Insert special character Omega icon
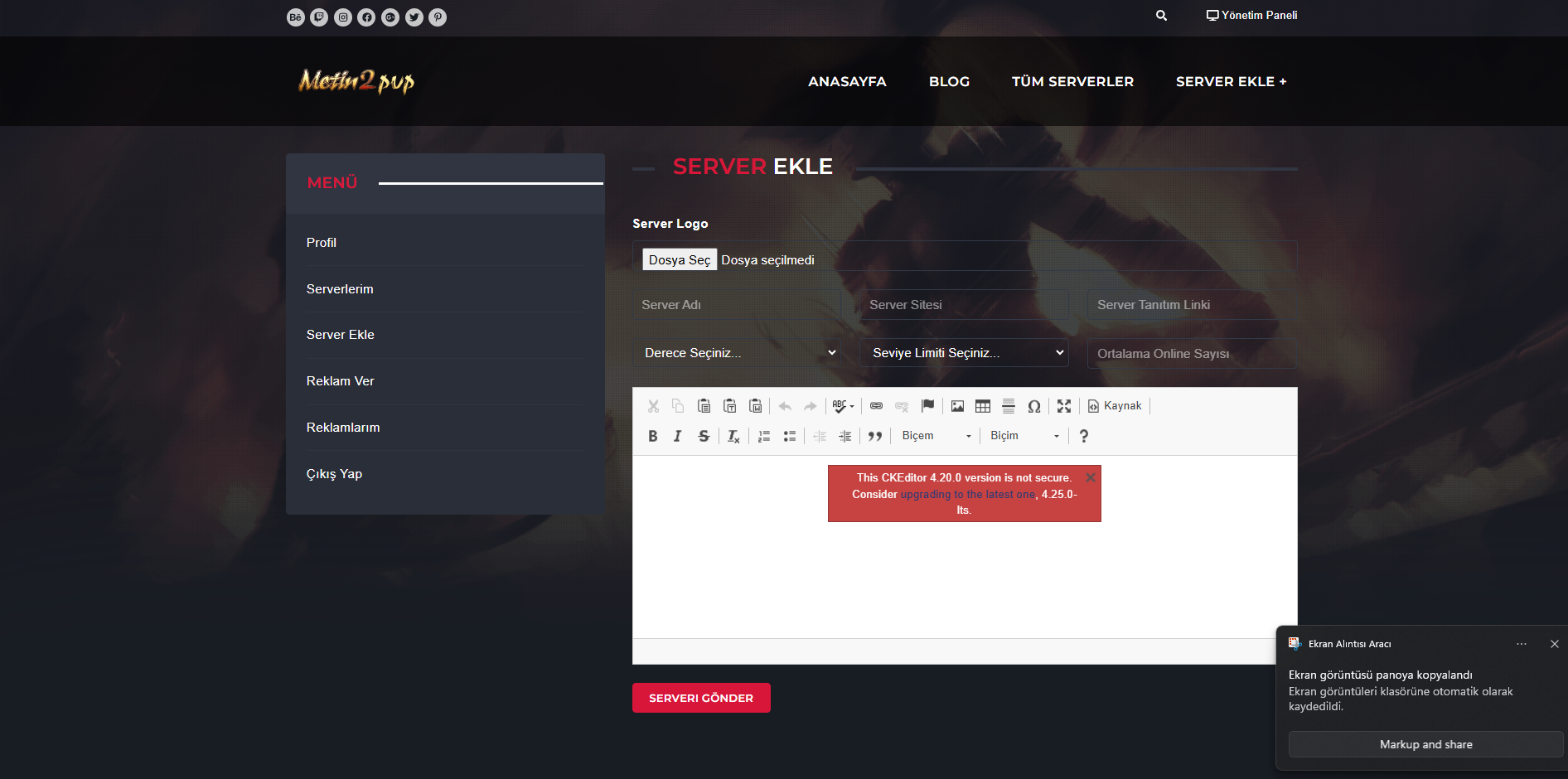Screen dimensions: 1568x779 point(1033,406)
